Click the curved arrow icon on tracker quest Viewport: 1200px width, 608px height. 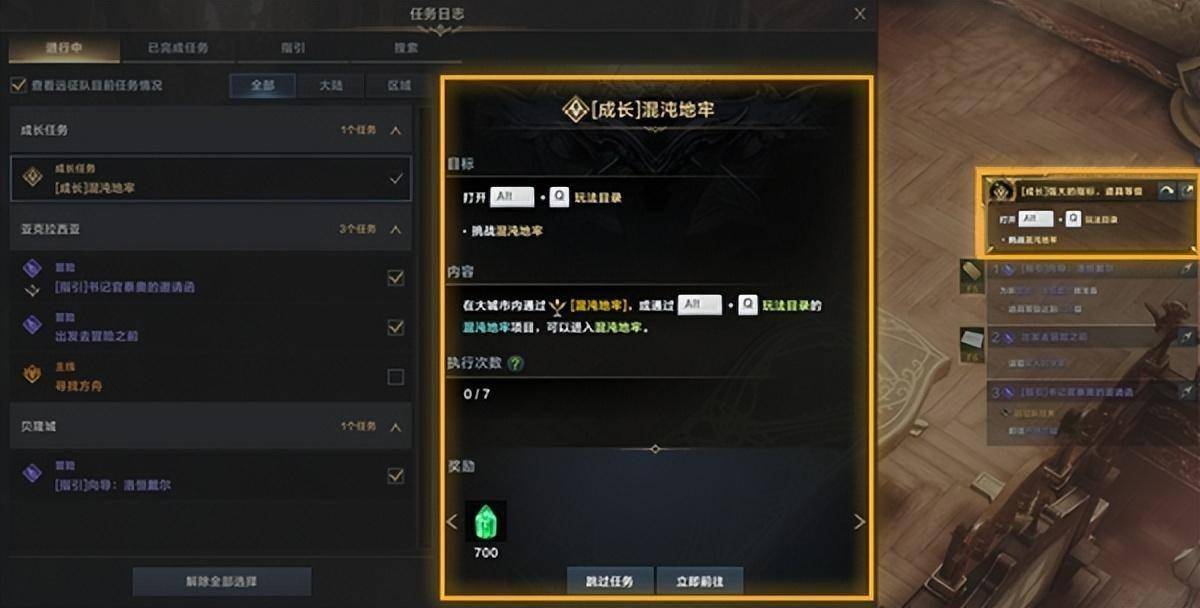1166,191
